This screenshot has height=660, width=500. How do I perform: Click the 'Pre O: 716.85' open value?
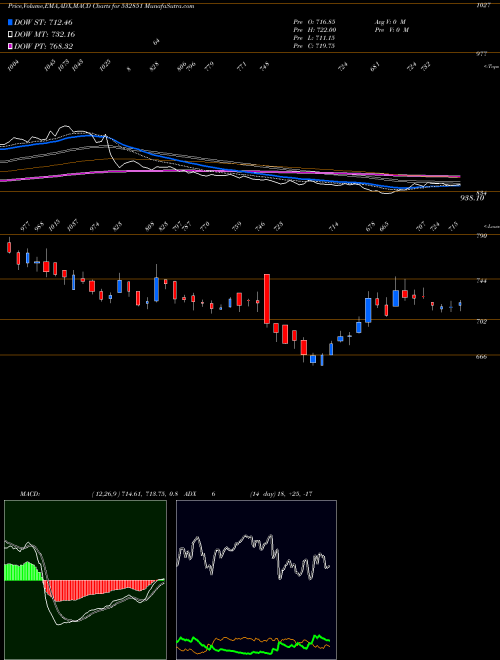[x=314, y=21]
